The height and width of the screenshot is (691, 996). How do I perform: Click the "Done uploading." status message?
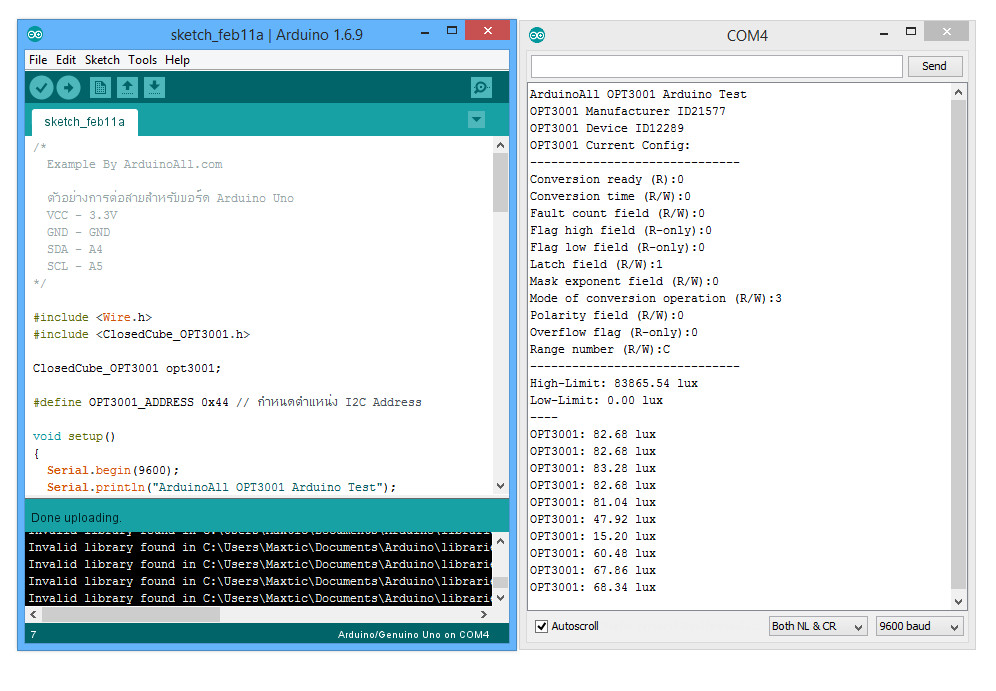tap(76, 518)
